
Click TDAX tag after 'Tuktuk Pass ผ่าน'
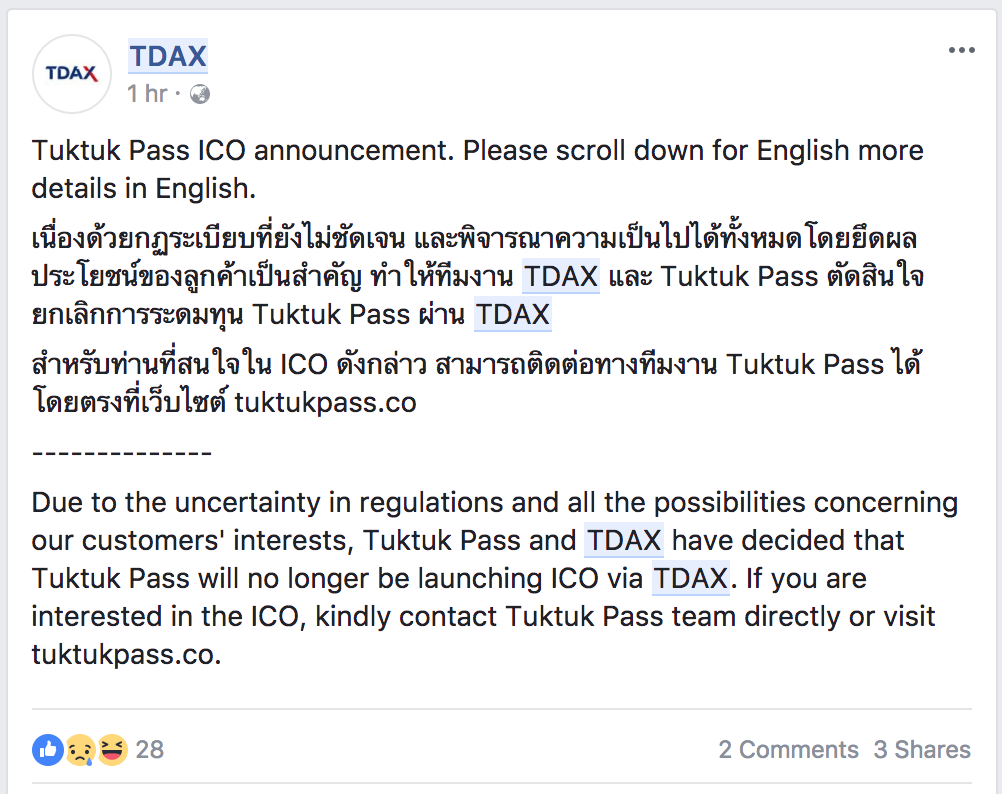512,315
